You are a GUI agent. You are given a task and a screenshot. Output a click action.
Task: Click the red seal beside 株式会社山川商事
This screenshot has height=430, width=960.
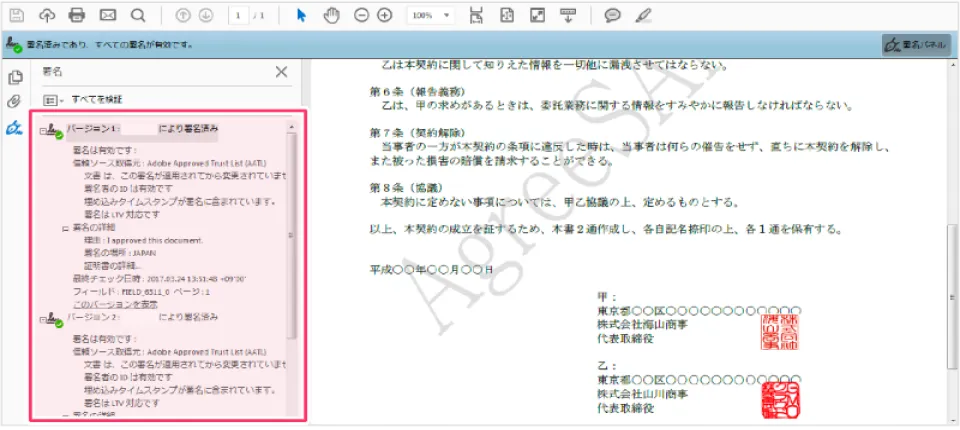780,401
